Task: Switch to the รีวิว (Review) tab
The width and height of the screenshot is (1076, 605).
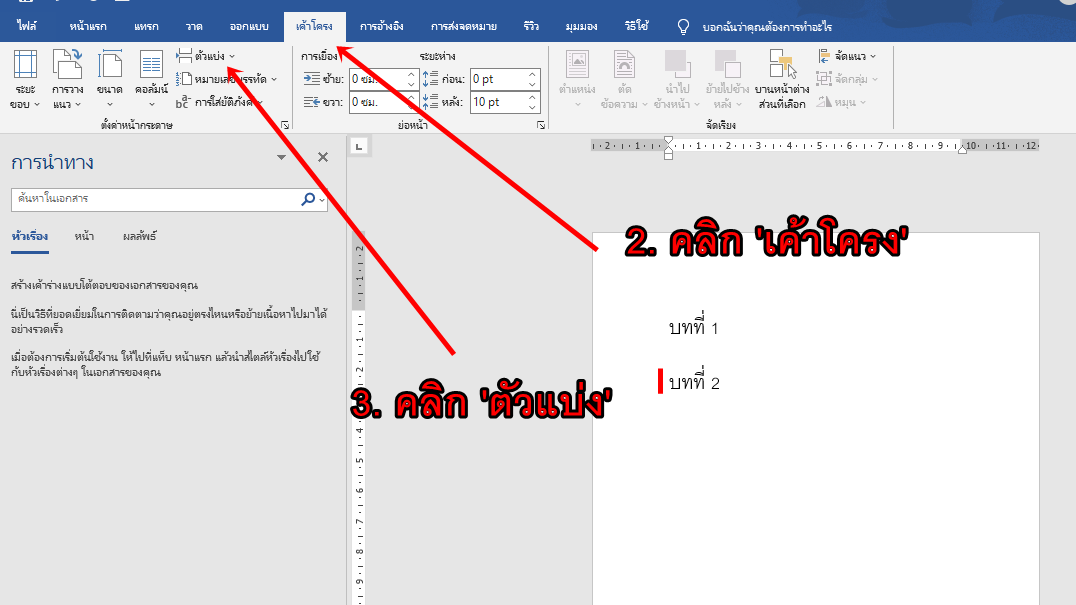Action: 531,27
